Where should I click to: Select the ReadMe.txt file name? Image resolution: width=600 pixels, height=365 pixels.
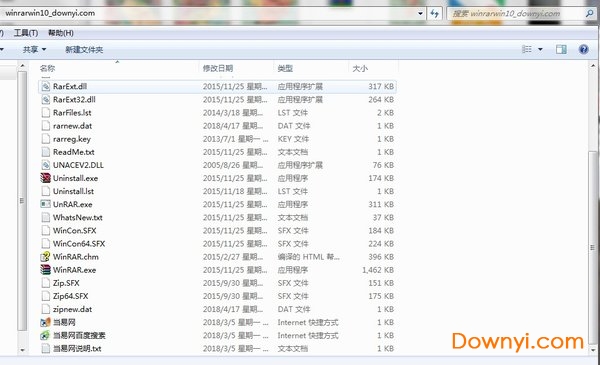pos(73,152)
